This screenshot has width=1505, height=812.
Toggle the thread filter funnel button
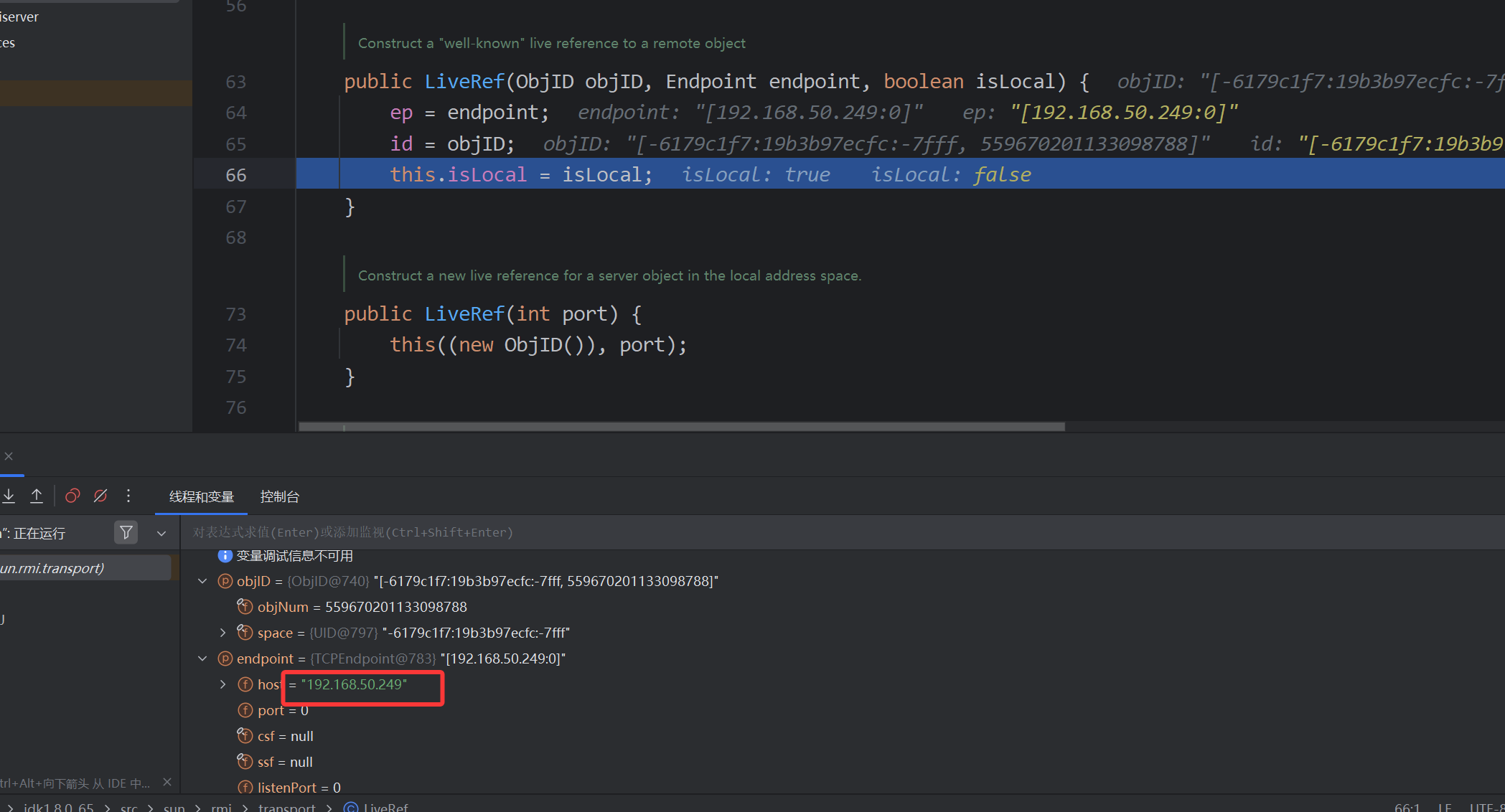pyautogui.click(x=126, y=532)
